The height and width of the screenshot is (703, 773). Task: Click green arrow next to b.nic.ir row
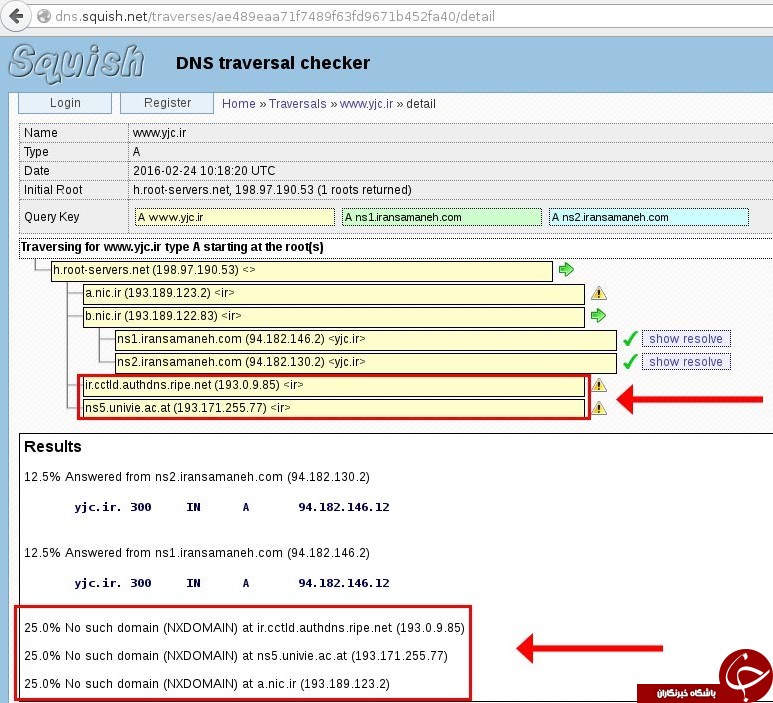click(598, 316)
